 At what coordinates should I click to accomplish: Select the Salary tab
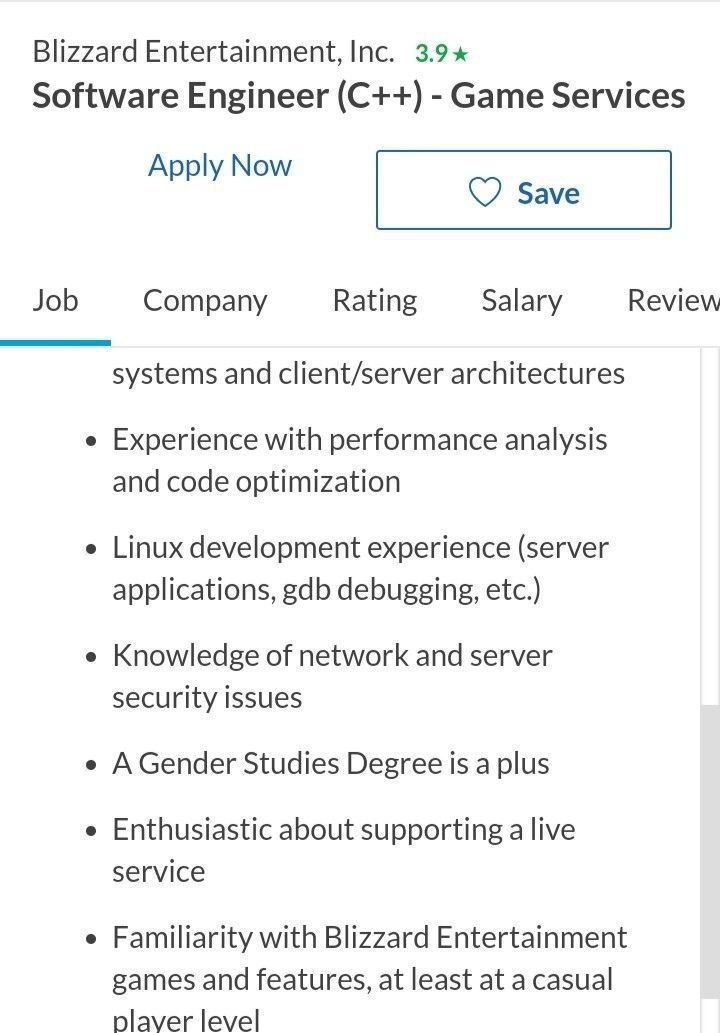pyautogui.click(x=522, y=300)
